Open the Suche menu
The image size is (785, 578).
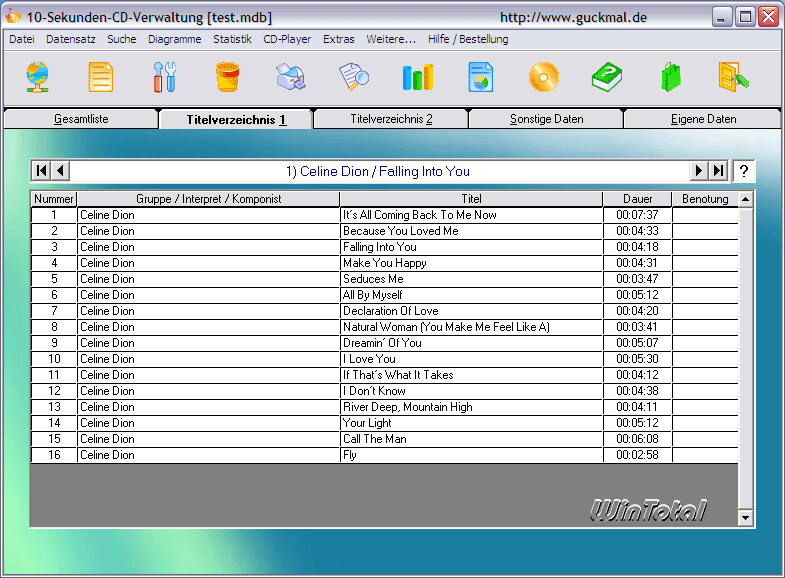coord(122,39)
